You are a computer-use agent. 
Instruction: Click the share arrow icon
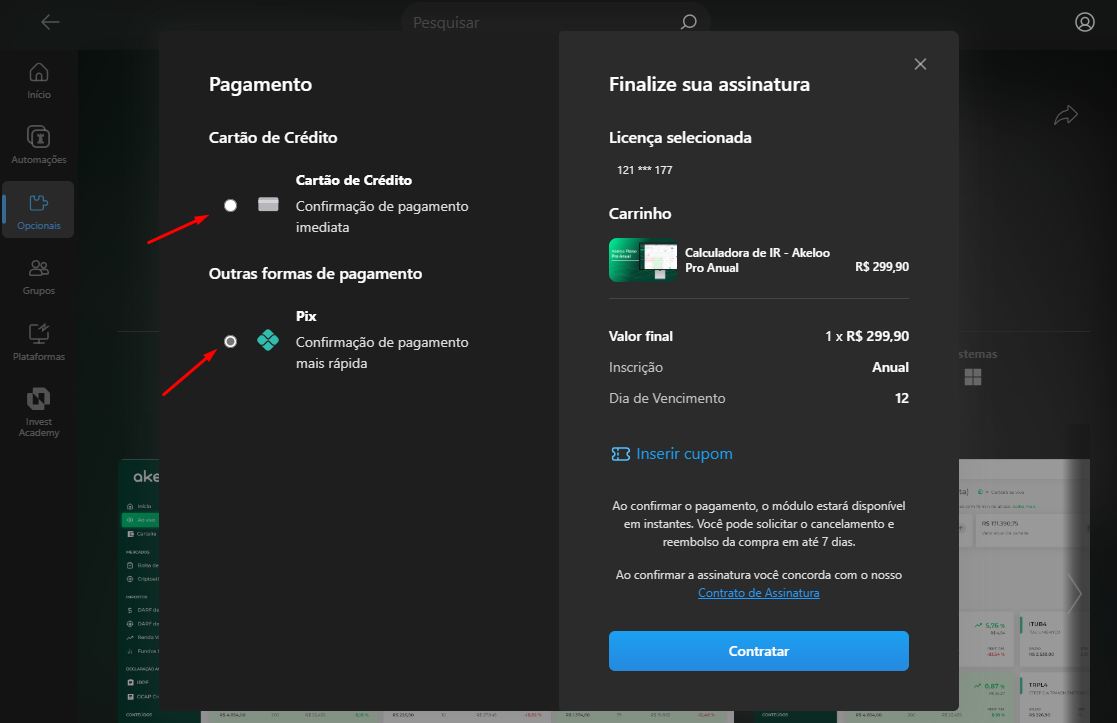[1066, 115]
